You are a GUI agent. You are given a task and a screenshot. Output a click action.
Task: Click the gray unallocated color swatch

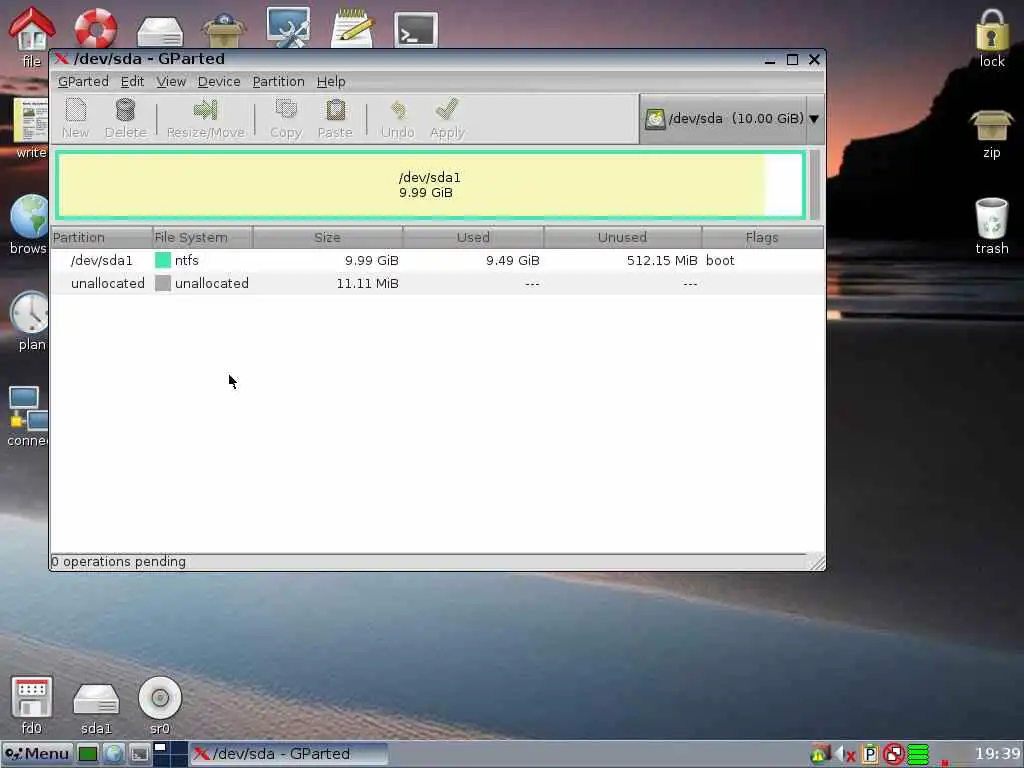[163, 283]
